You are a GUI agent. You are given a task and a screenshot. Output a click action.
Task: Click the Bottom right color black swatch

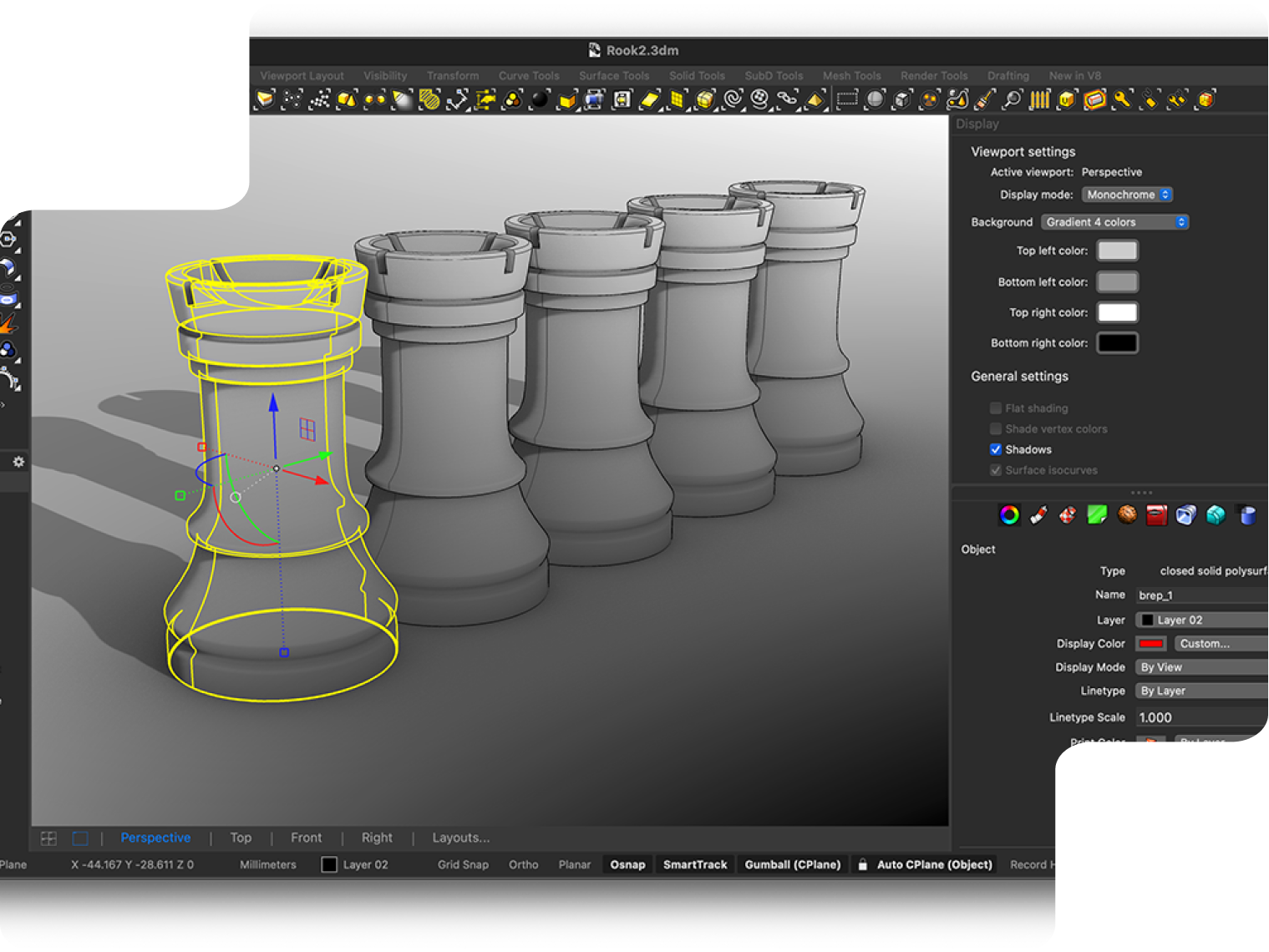(1117, 343)
